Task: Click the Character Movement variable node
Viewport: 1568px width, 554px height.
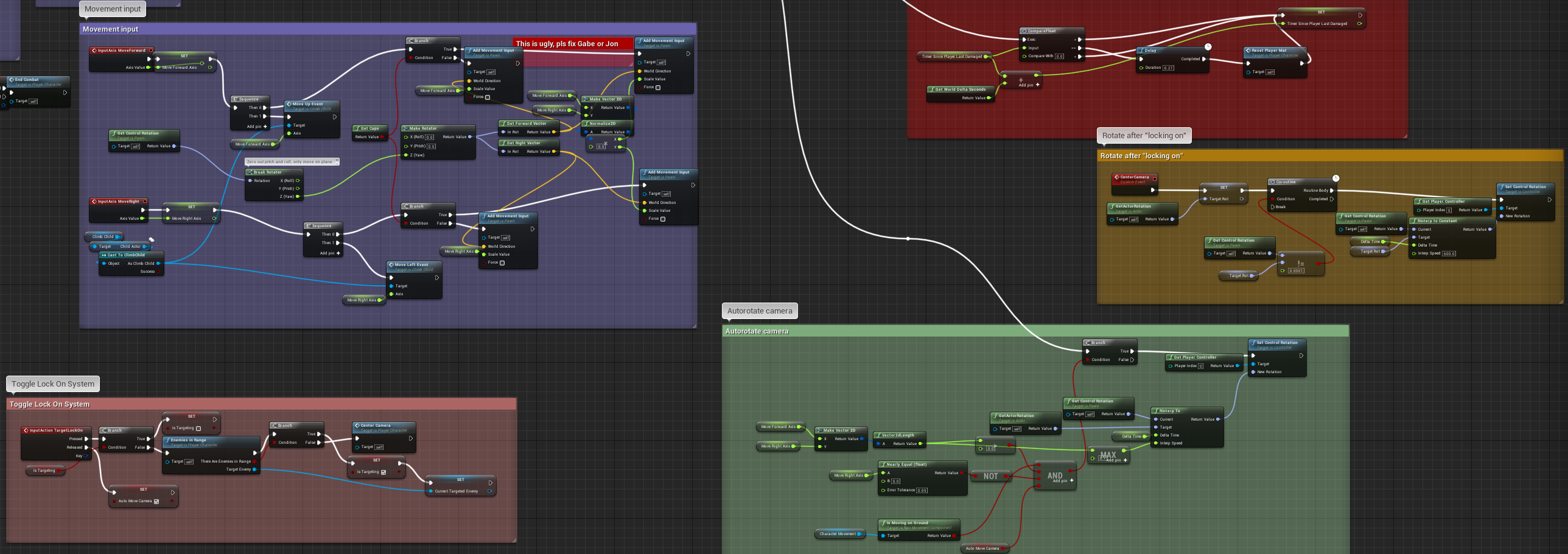Action: pos(839,534)
